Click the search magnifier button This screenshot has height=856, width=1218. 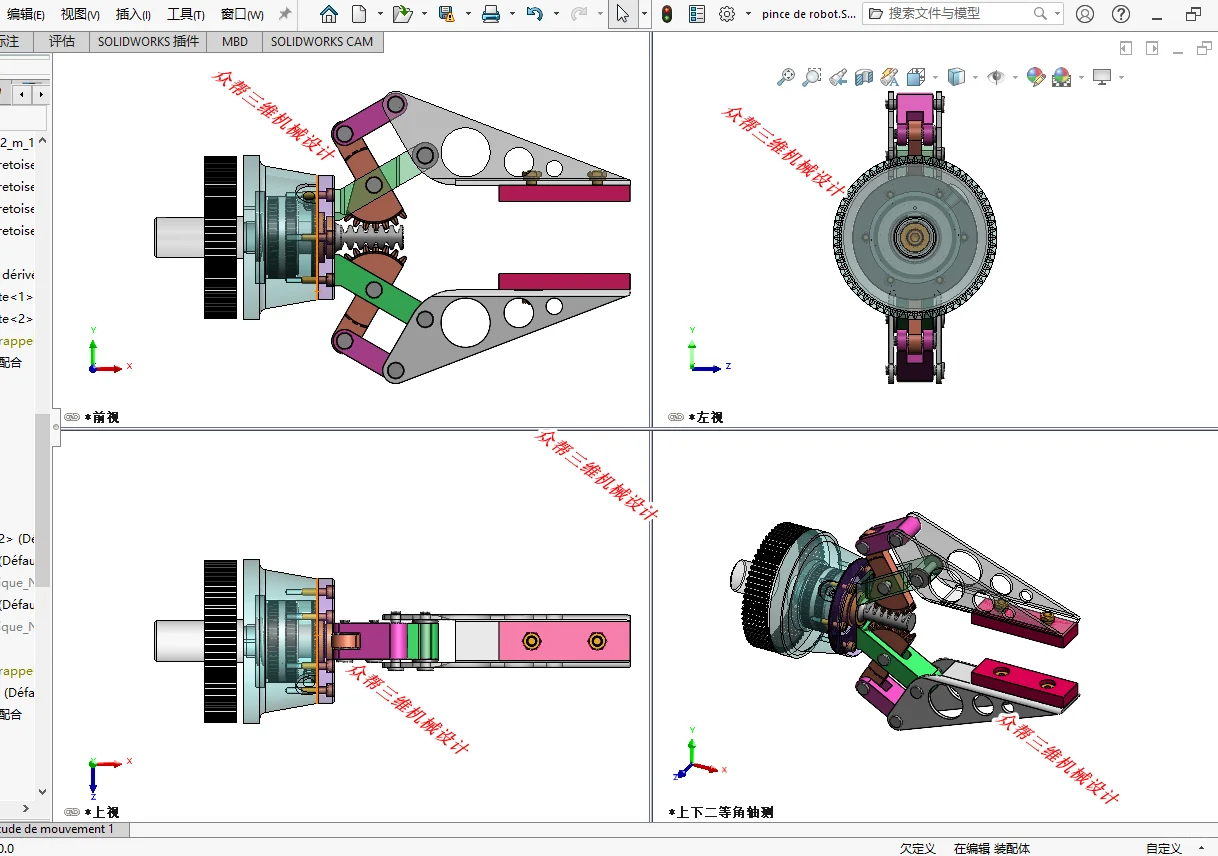1041,14
